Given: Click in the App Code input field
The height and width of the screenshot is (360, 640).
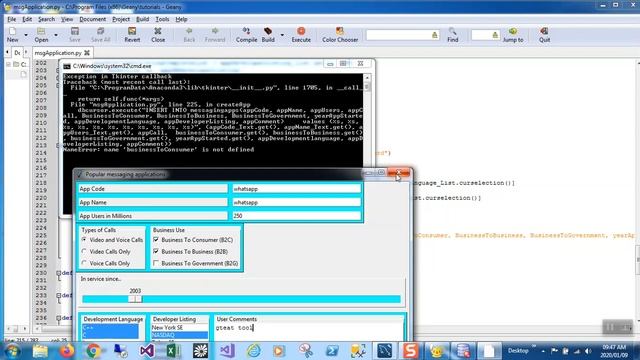Looking at the screenshot, I should [x=296, y=189].
